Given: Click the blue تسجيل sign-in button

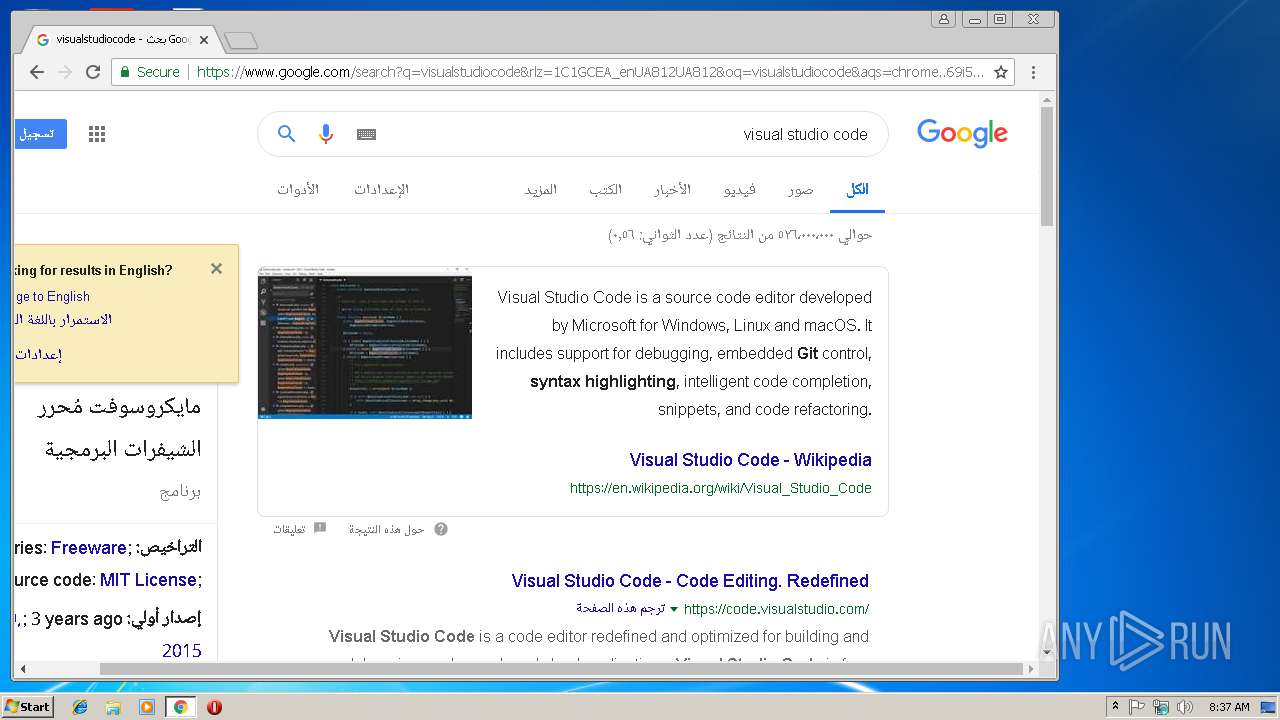Looking at the screenshot, I should click(40, 133).
